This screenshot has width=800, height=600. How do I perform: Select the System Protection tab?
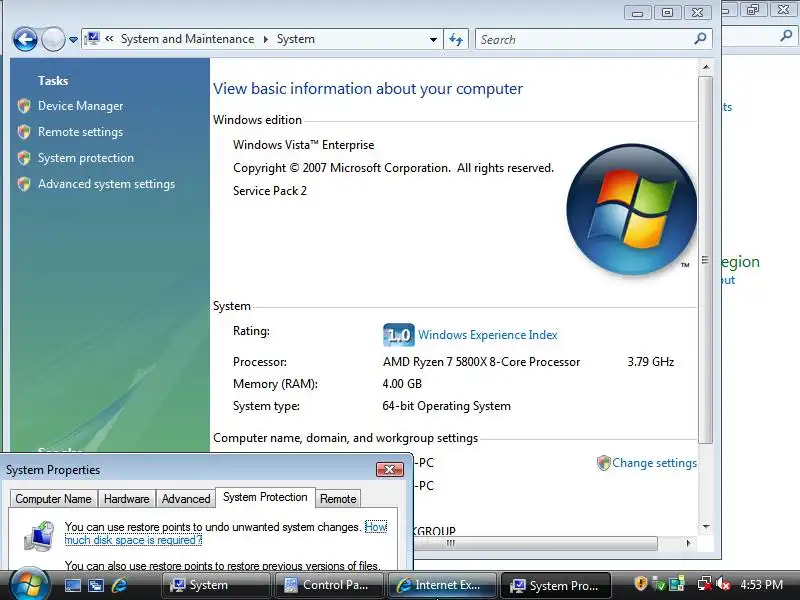pos(265,497)
